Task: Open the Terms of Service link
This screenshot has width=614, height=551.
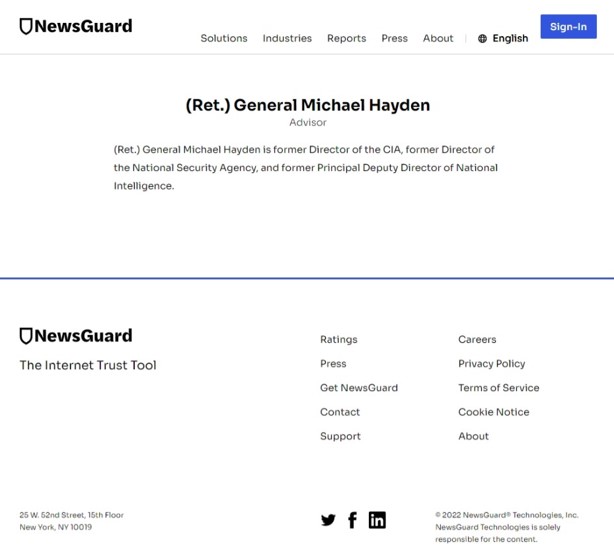Action: (498, 388)
